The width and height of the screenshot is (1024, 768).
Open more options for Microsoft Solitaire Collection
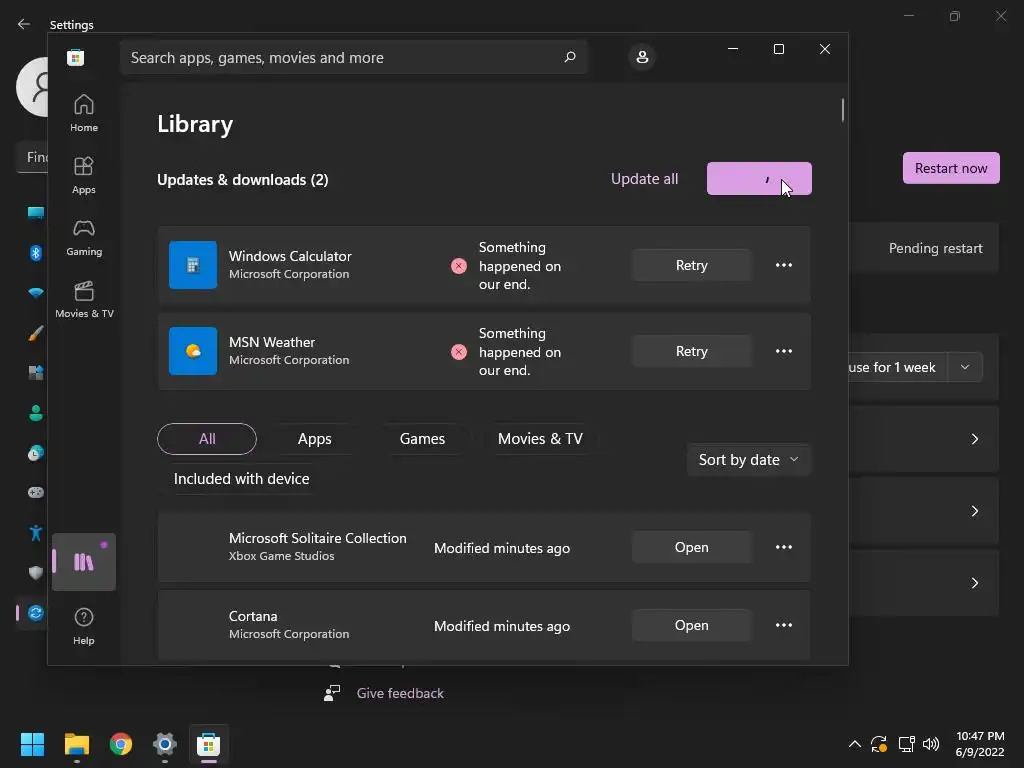(784, 547)
